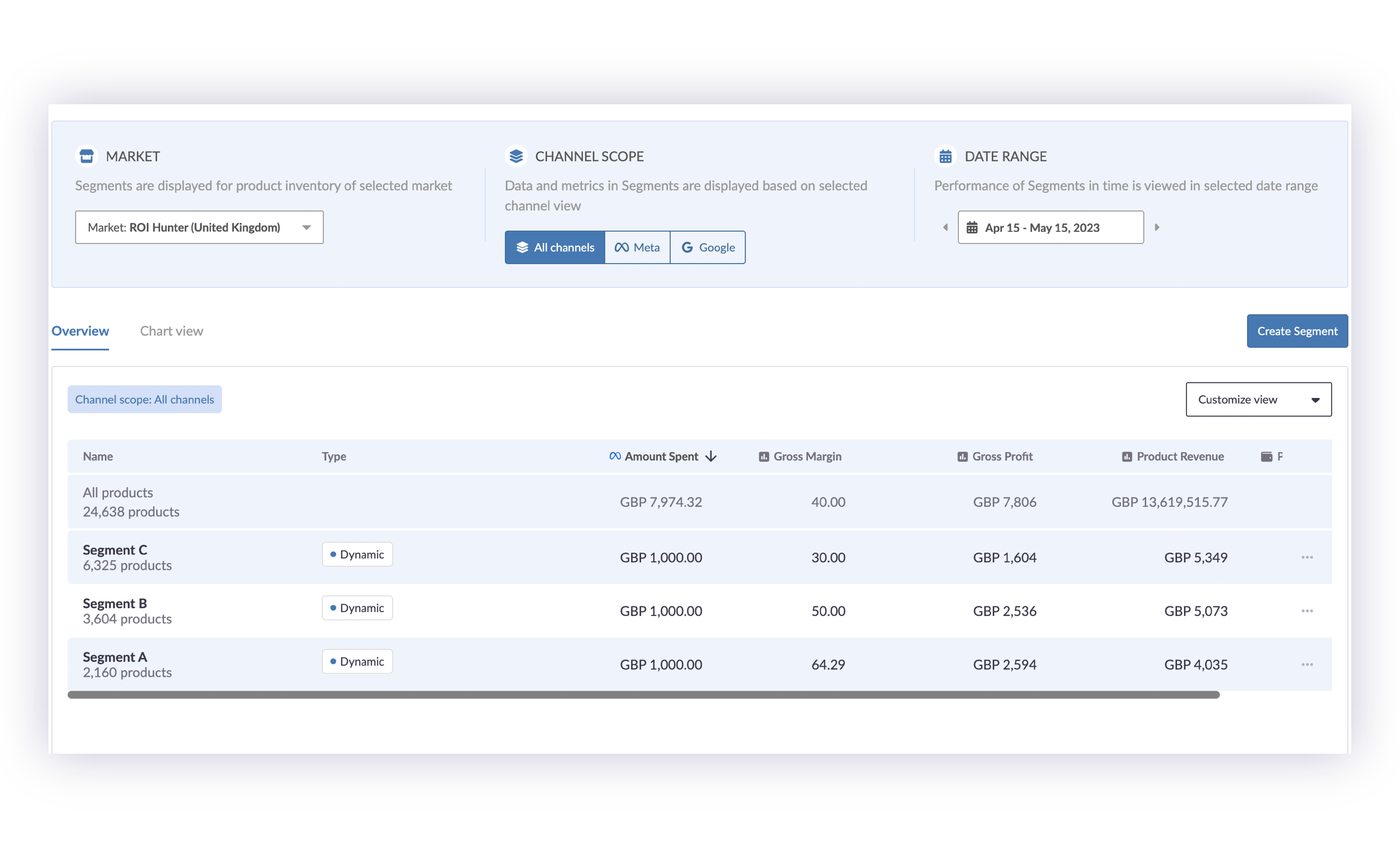Switch to the Chart view tab
Viewport: 1400px width, 858px height.
click(171, 331)
